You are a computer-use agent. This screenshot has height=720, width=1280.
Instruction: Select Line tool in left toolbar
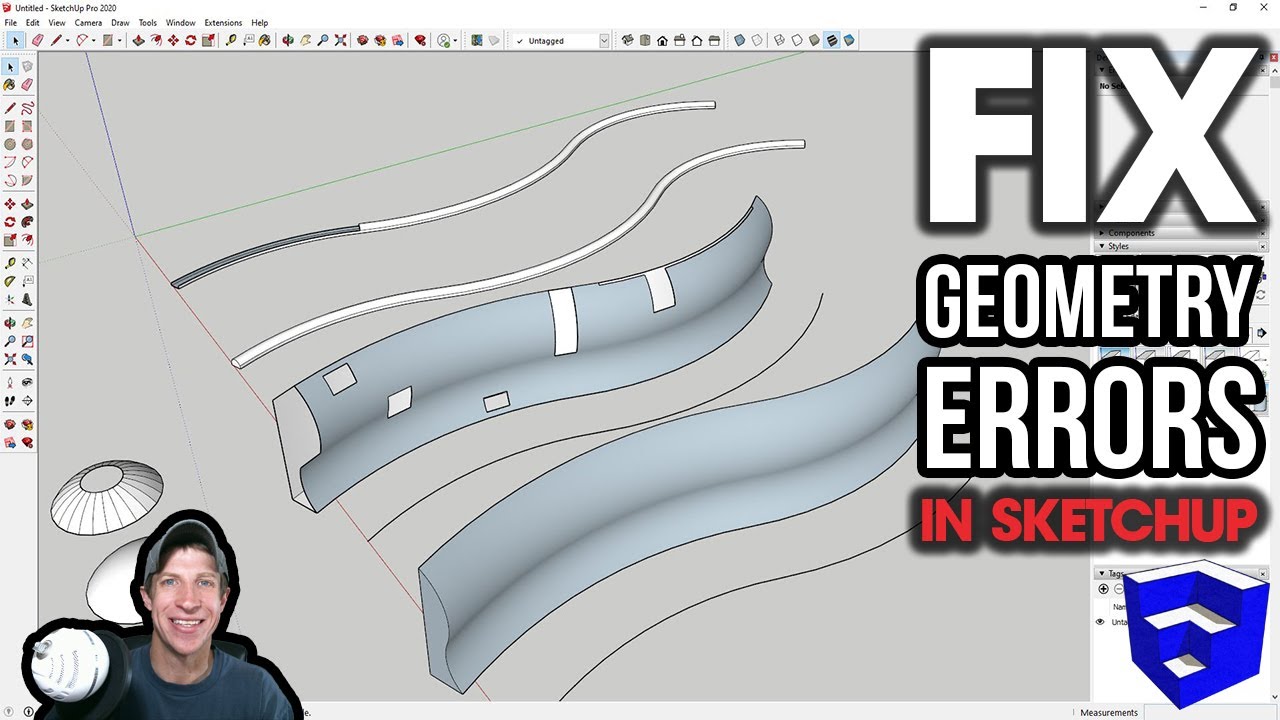pos(10,108)
